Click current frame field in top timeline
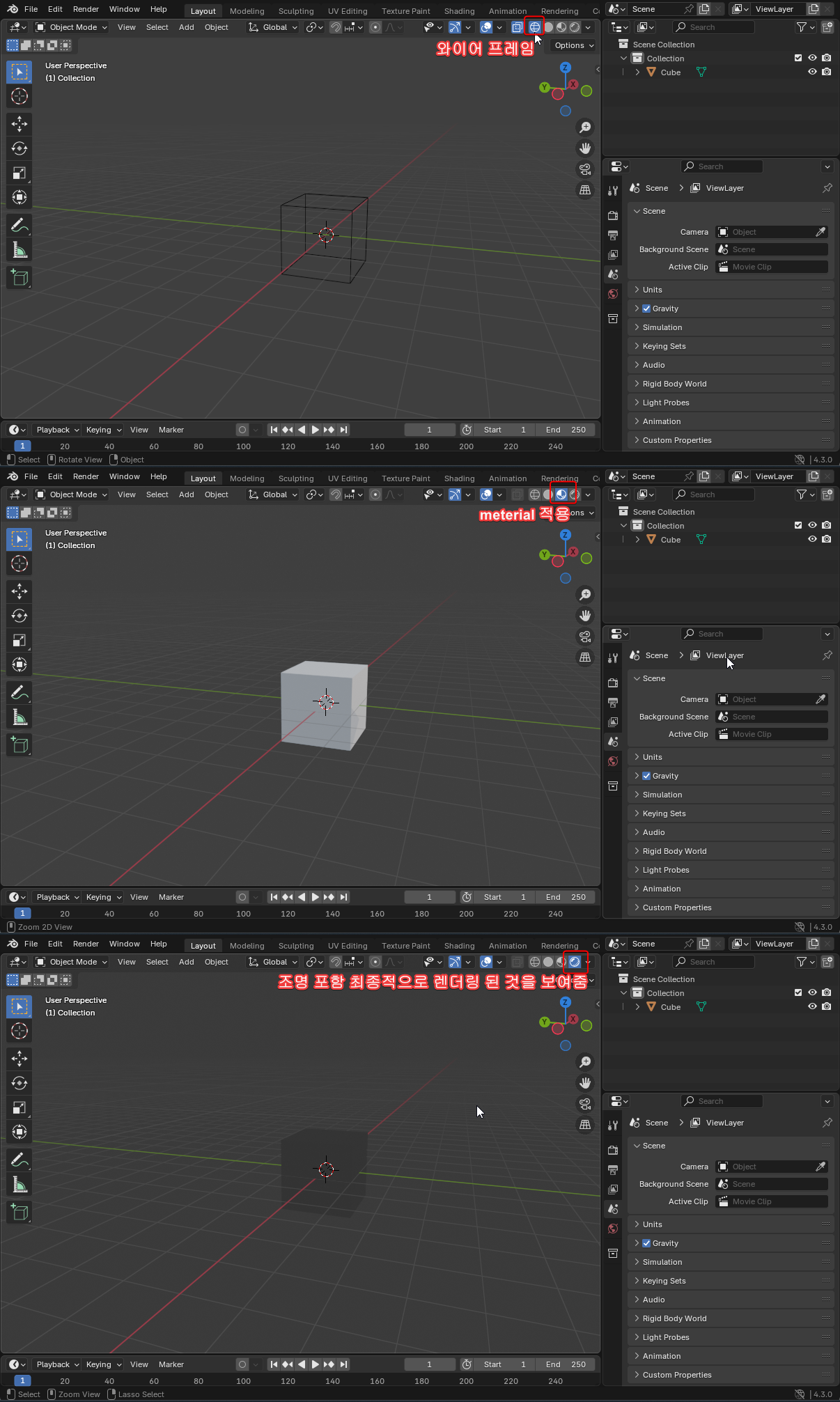Image resolution: width=840 pixels, height=1402 pixels. (x=430, y=430)
